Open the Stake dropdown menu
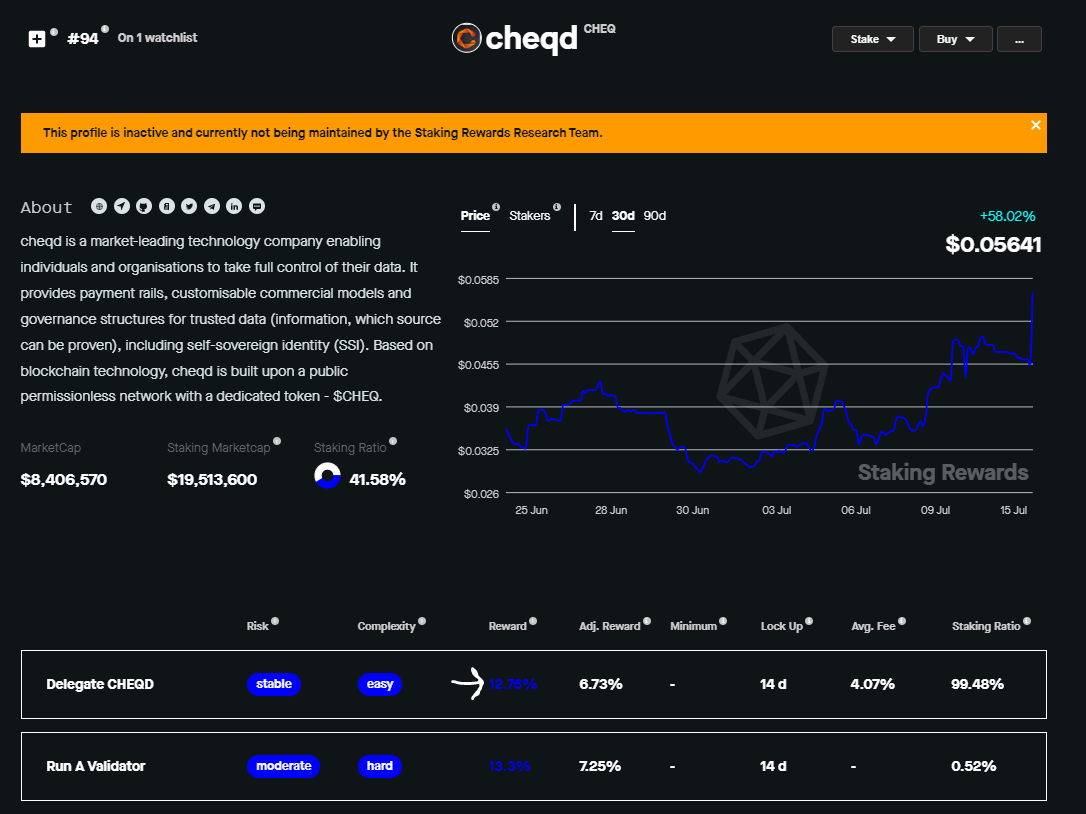The height and width of the screenshot is (814, 1086). [873, 39]
